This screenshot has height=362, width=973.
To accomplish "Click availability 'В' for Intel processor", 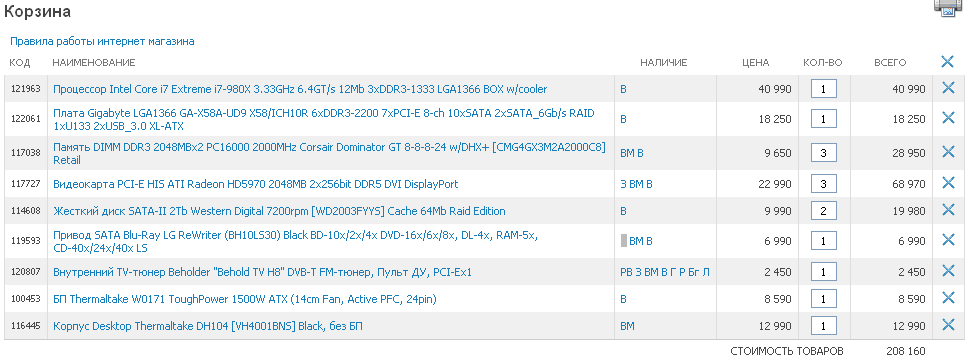I will (623, 89).
